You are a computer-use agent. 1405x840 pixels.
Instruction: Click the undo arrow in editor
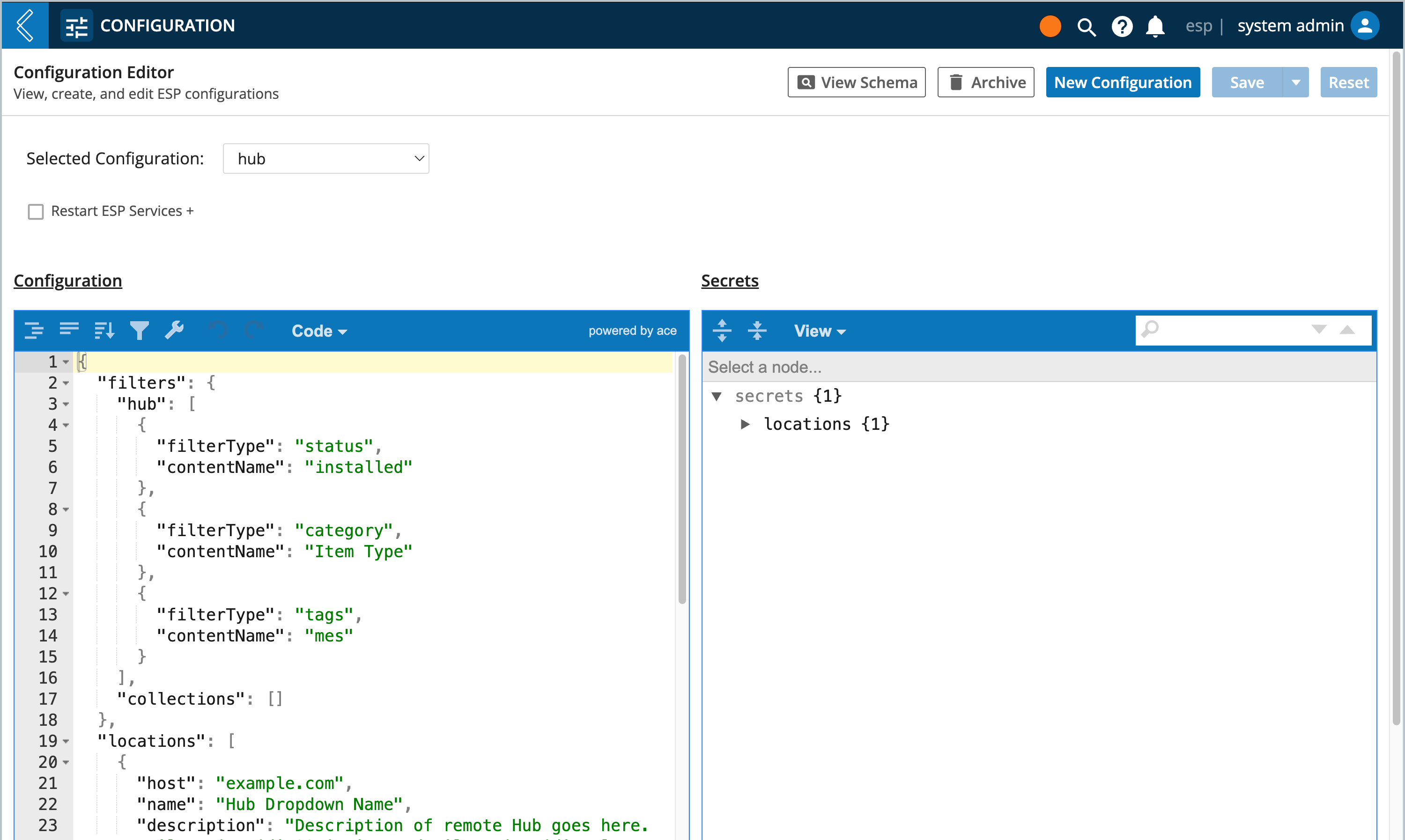(x=218, y=330)
